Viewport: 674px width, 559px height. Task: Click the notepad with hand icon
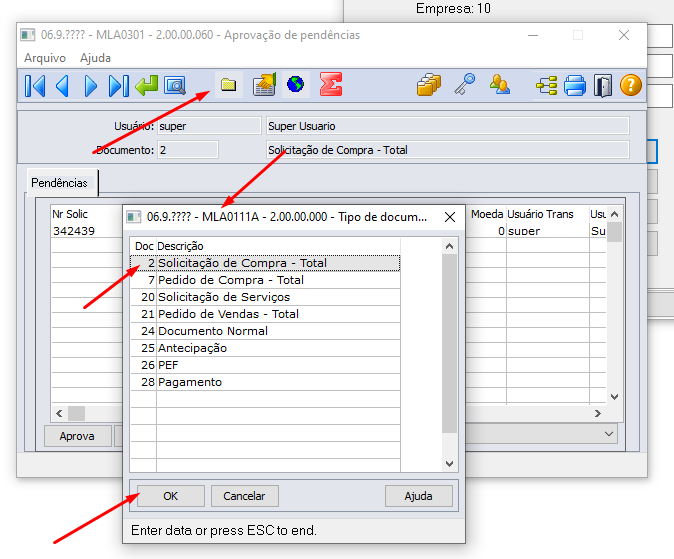264,84
